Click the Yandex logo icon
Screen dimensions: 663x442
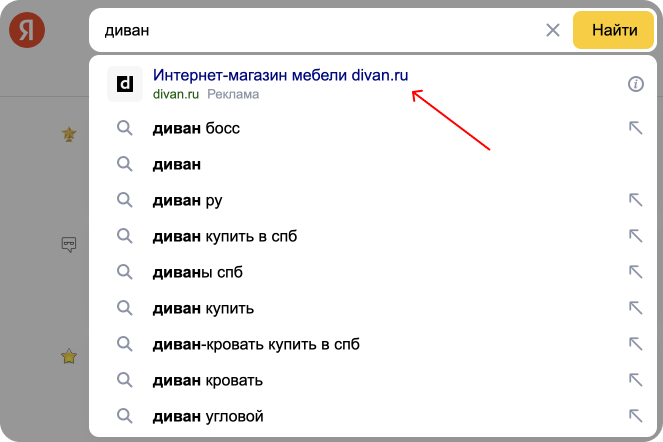(27, 30)
